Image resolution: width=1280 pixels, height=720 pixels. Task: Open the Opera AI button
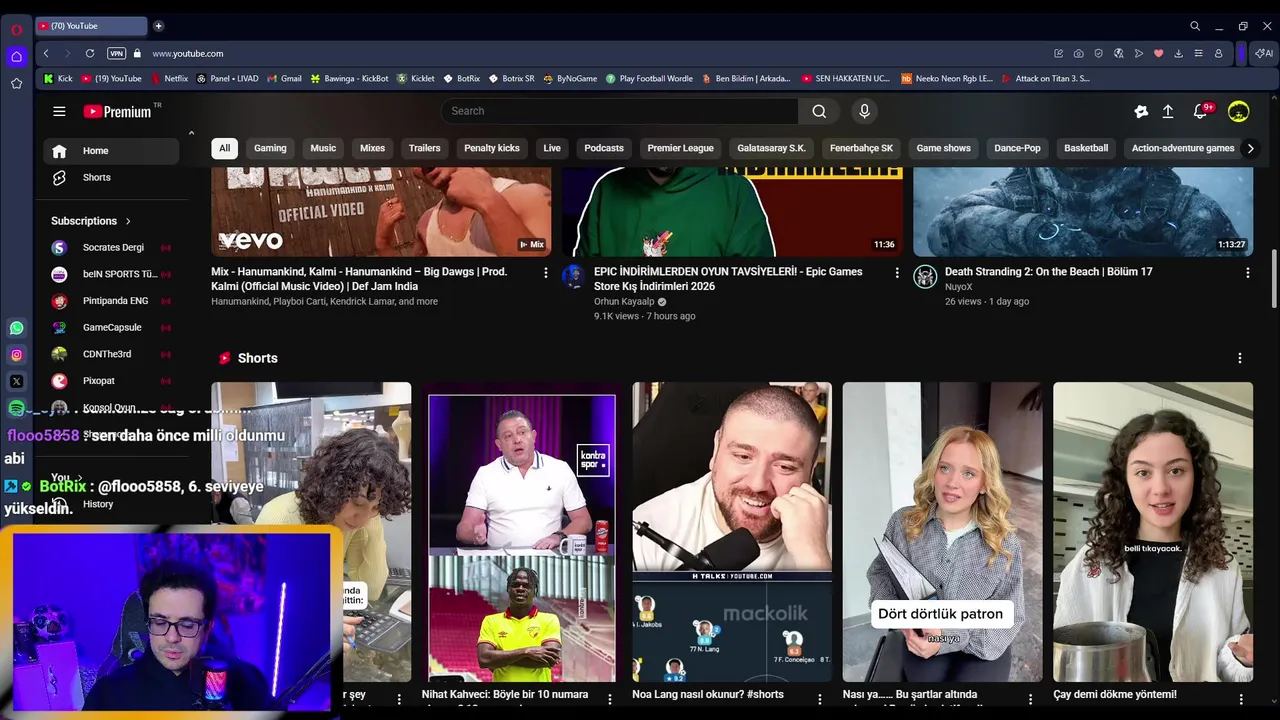(x=1264, y=53)
